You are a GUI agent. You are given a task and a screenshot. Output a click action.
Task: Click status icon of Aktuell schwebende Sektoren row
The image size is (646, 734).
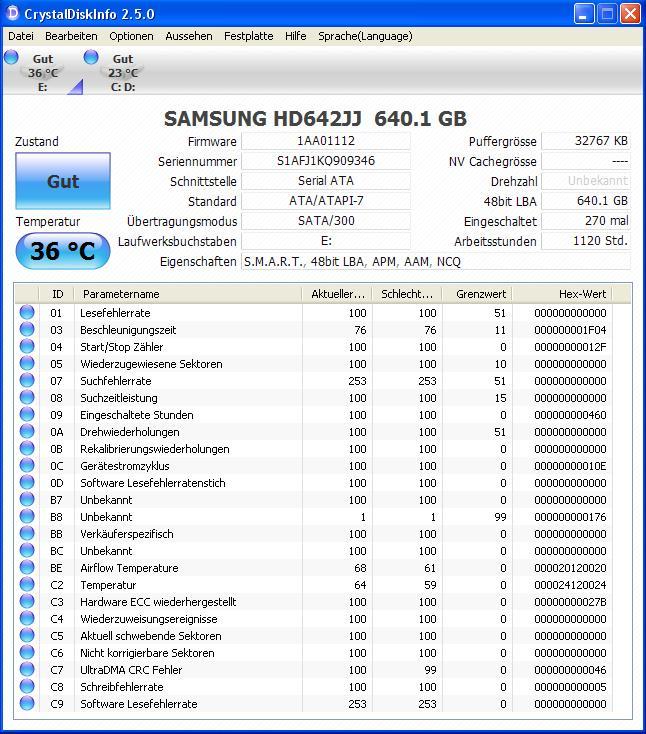[27, 635]
